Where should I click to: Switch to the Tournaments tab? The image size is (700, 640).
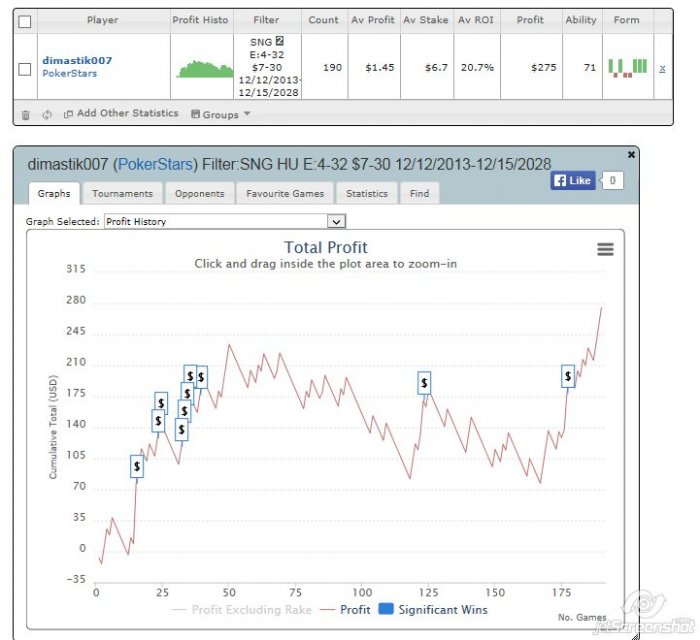[122, 194]
